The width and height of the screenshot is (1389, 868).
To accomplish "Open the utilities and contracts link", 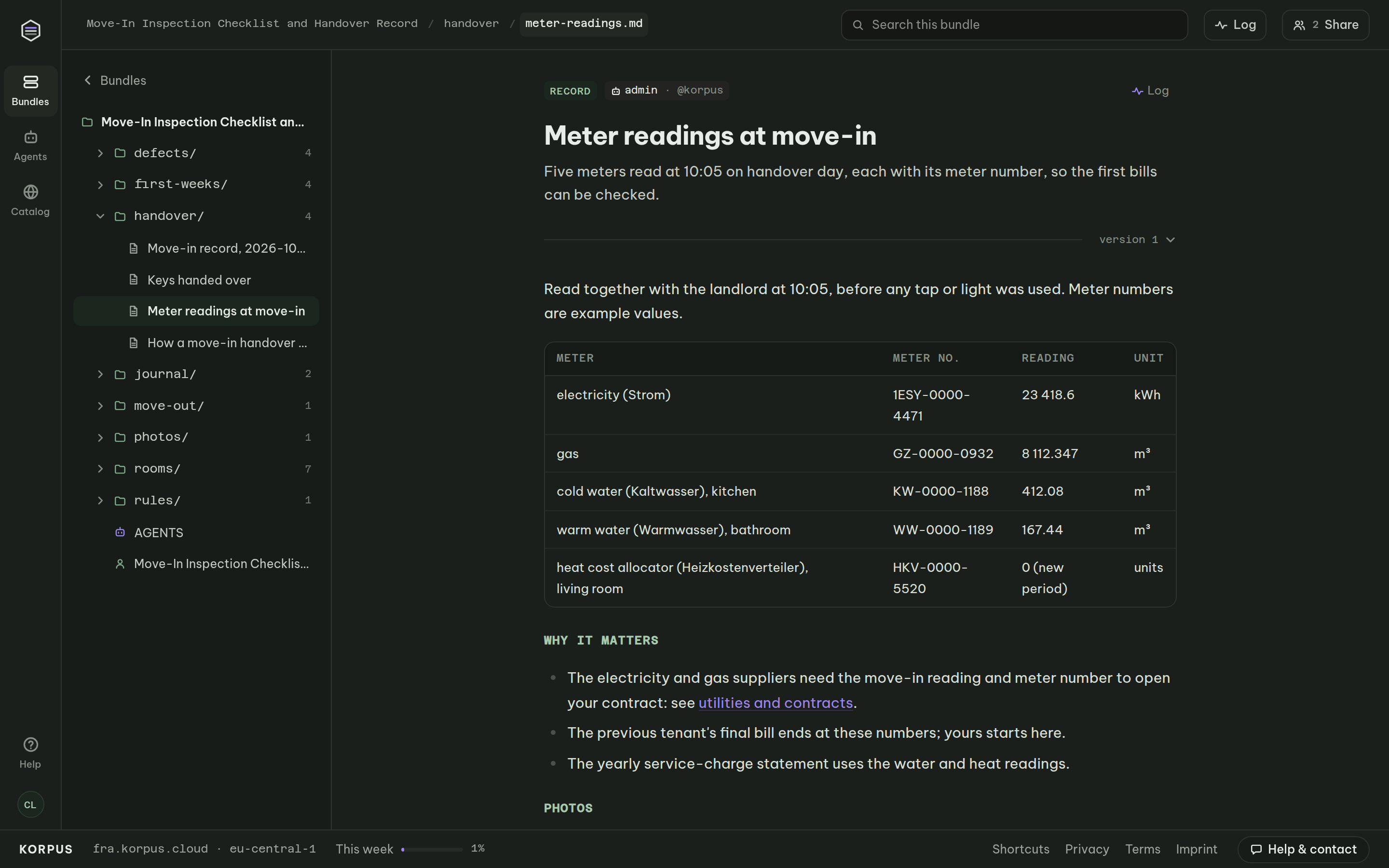I will click(x=776, y=703).
